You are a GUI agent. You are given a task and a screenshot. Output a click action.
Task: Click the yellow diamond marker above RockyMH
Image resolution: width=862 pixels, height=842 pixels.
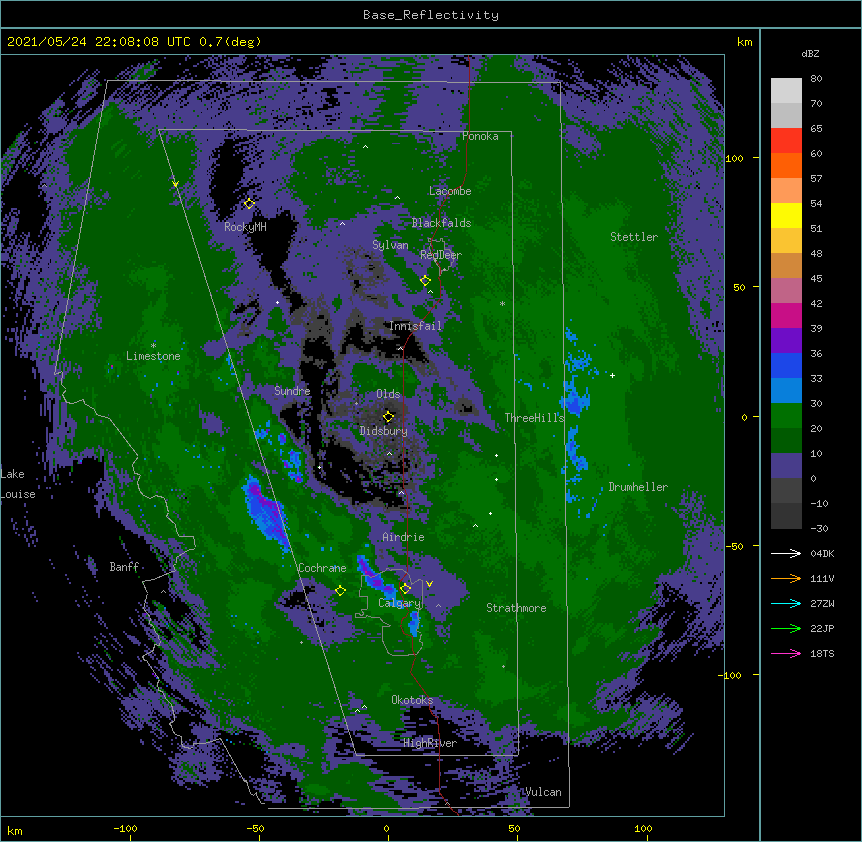[249, 203]
